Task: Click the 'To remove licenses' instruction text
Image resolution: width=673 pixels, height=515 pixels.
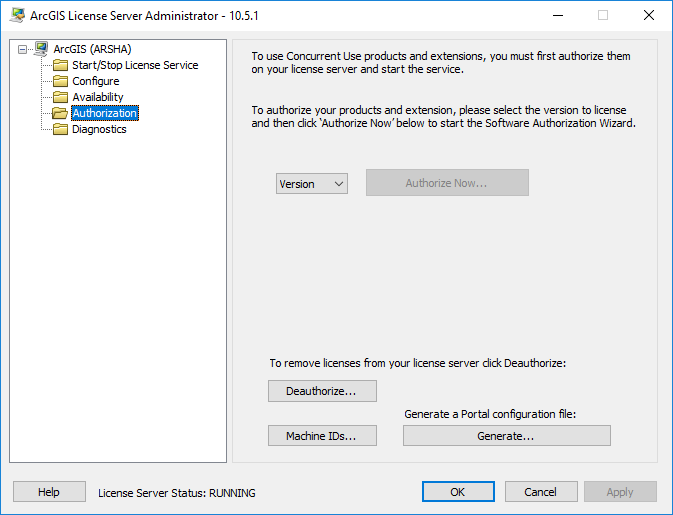Action: pyautogui.click(x=418, y=364)
